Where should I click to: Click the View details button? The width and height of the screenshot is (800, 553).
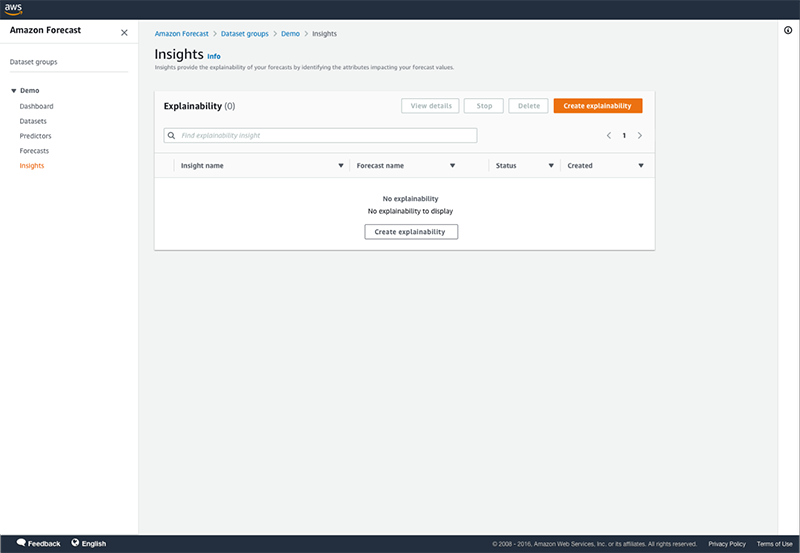[430, 106]
